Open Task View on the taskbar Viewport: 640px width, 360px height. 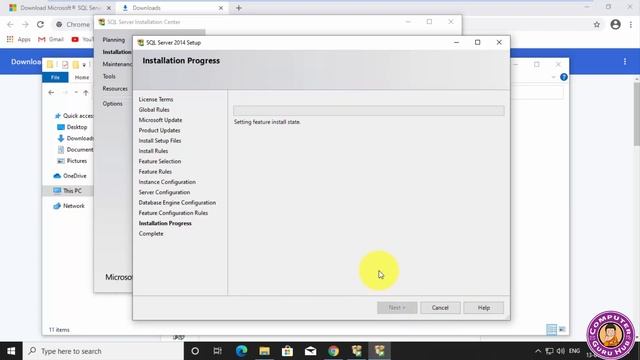coord(218,351)
